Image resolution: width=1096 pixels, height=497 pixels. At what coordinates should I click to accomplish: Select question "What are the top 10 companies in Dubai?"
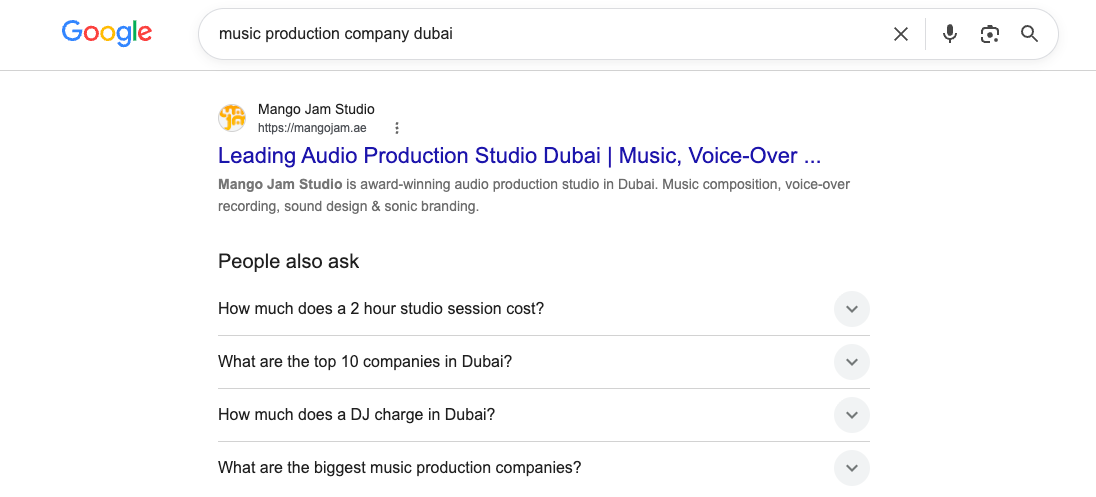(365, 361)
